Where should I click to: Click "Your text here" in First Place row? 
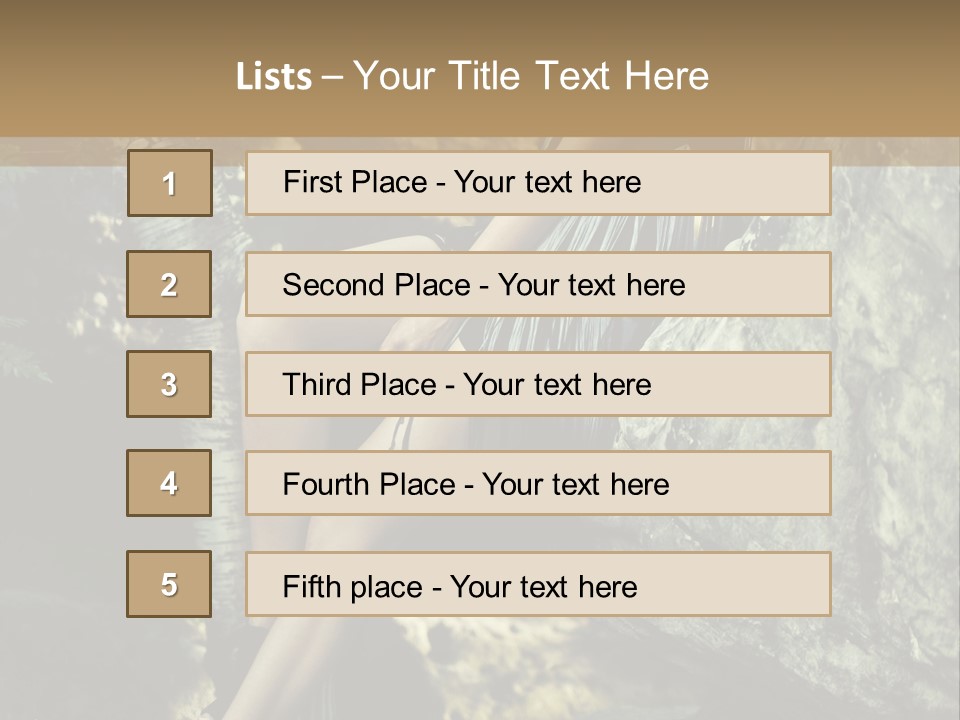pos(547,182)
